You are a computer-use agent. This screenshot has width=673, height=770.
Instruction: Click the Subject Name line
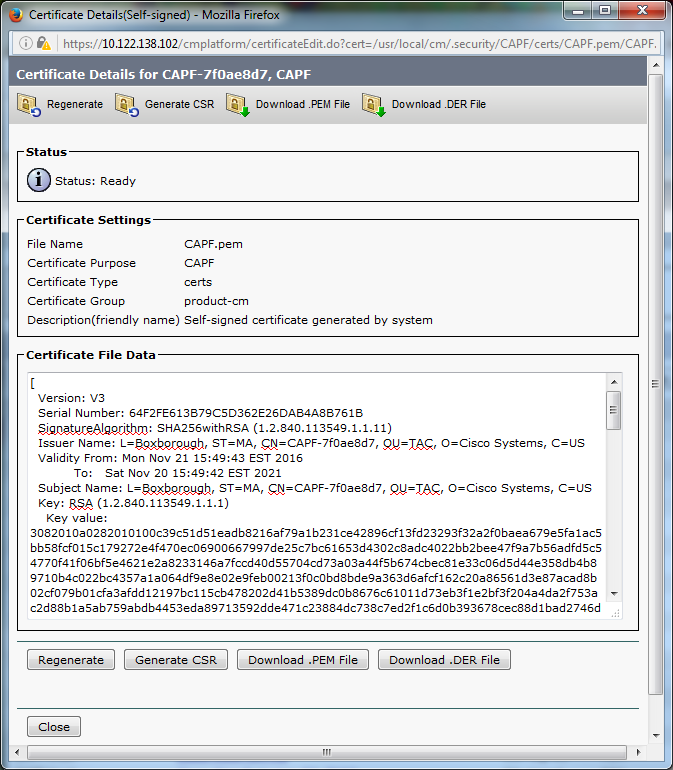(315, 488)
